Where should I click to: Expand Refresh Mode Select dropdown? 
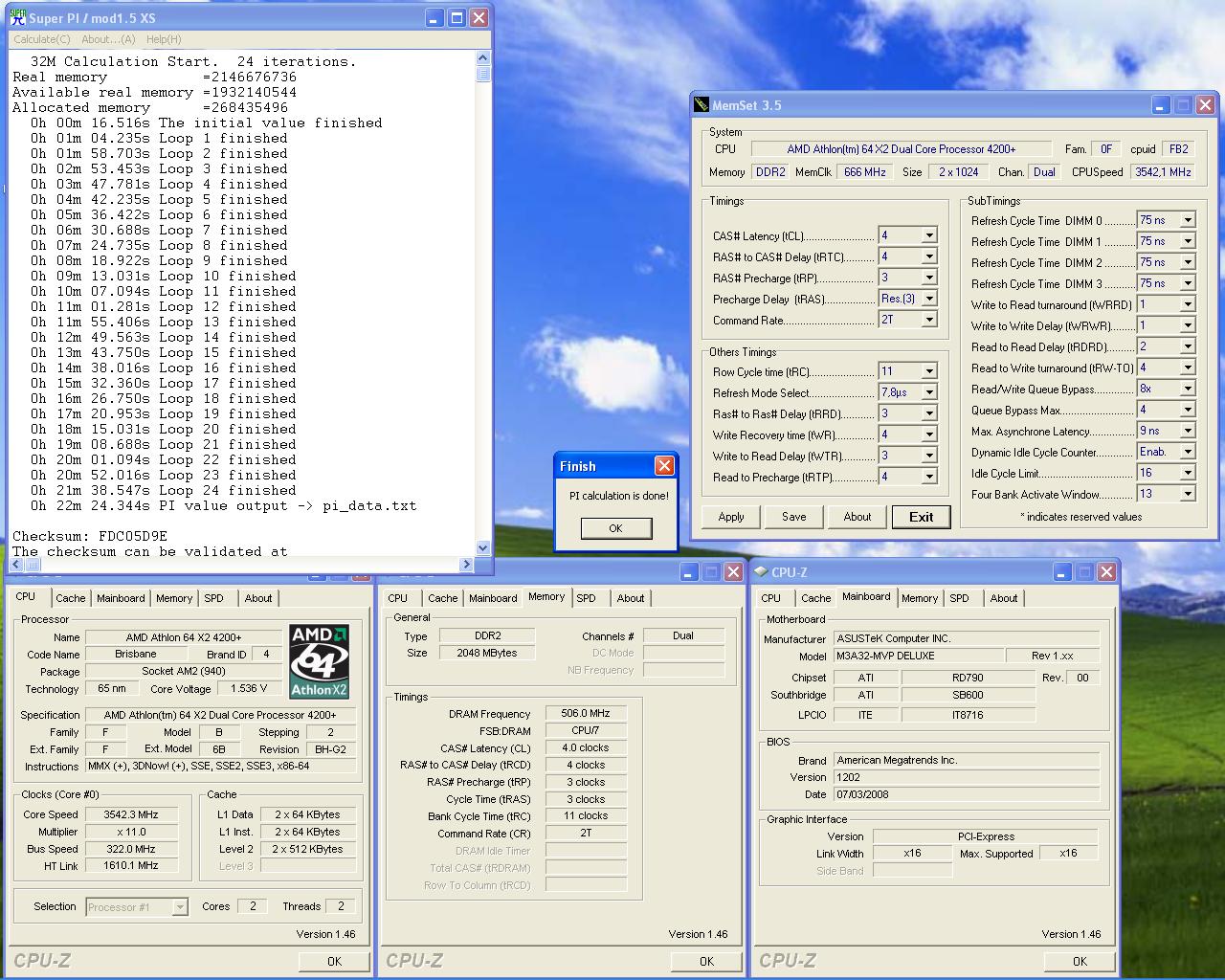pos(928,392)
